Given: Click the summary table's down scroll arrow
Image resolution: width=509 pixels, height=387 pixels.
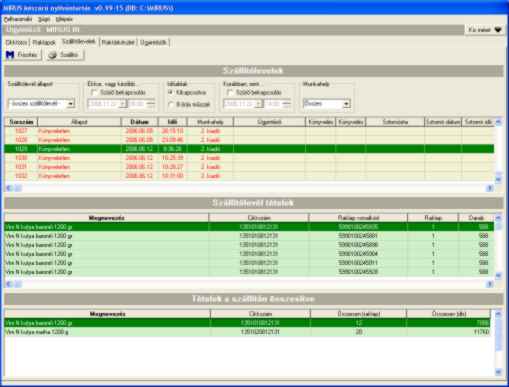Looking at the screenshot, I should (498, 372).
